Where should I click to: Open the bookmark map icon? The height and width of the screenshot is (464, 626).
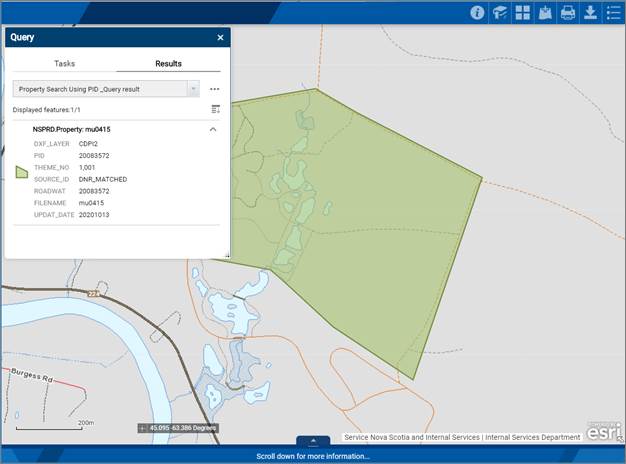545,13
